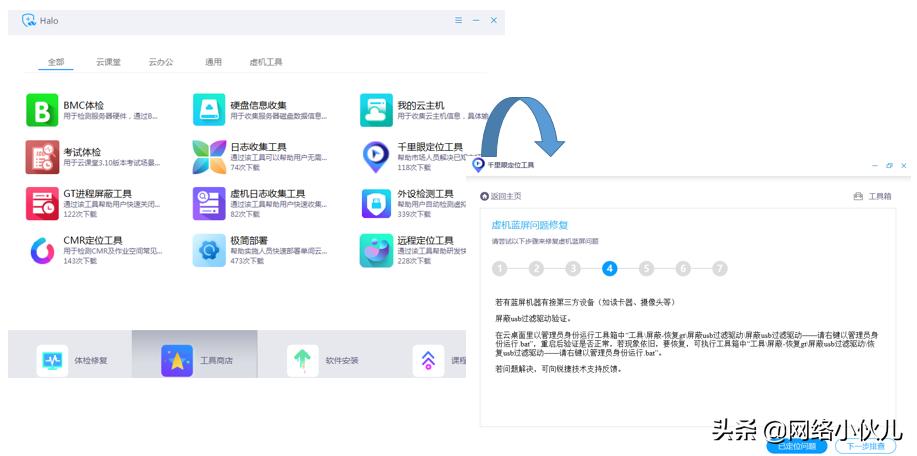Minimize the Halo window
This screenshot has width=917, height=456.
click(x=476, y=20)
